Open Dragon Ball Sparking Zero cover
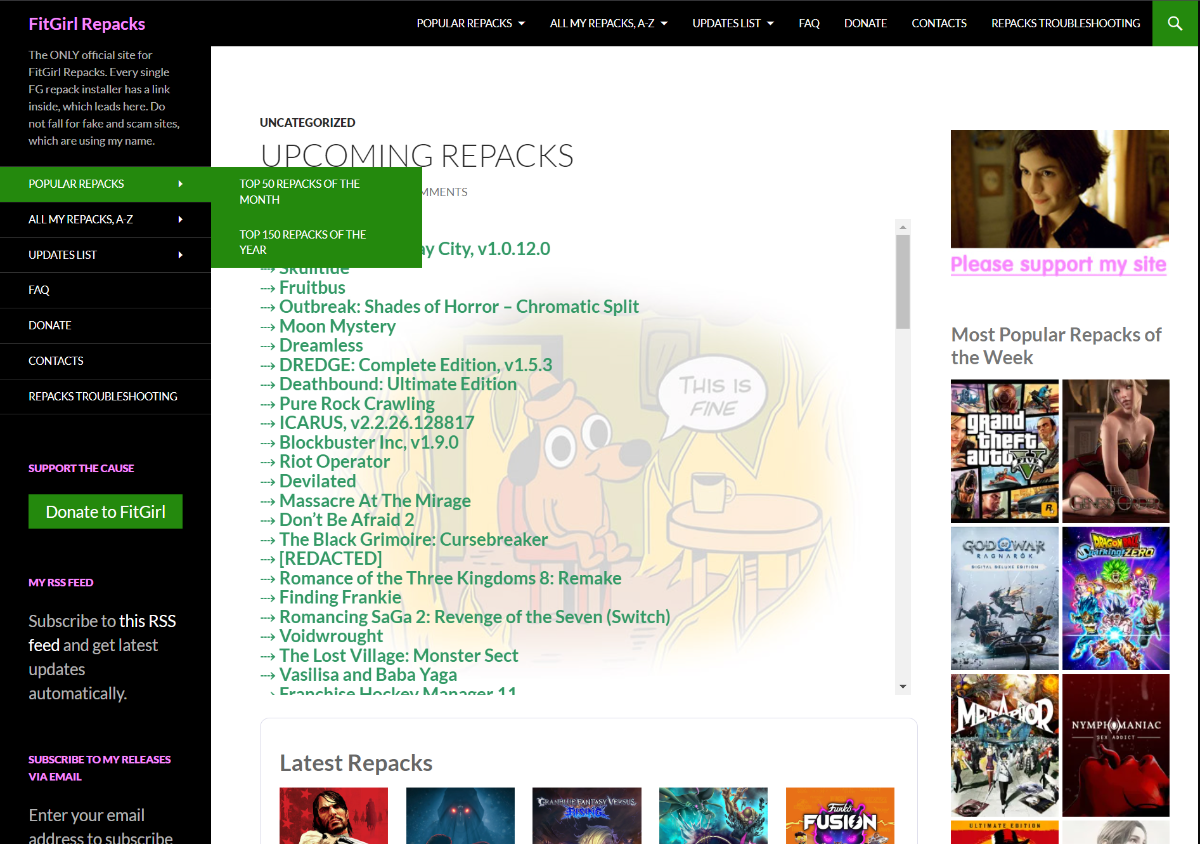This screenshot has width=1200, height=844. click(x=1115, y=598)
